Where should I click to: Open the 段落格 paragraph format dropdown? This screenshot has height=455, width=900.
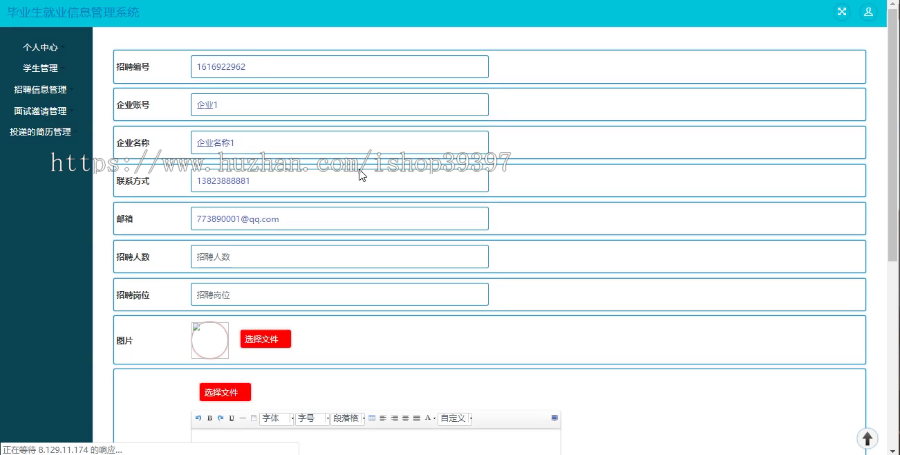pos(348,418)
